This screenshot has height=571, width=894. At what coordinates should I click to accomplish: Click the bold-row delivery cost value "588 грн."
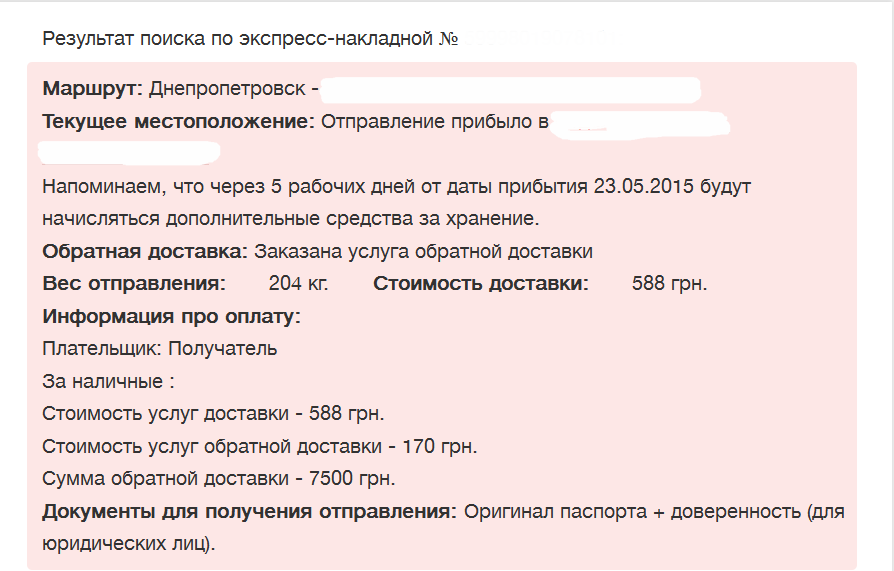669,283
